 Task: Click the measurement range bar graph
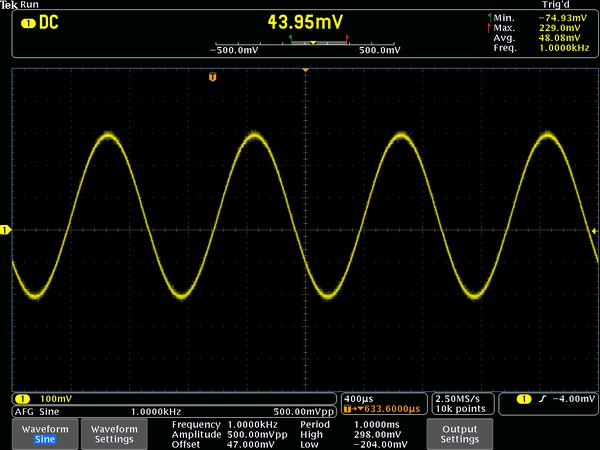(306, 43)
